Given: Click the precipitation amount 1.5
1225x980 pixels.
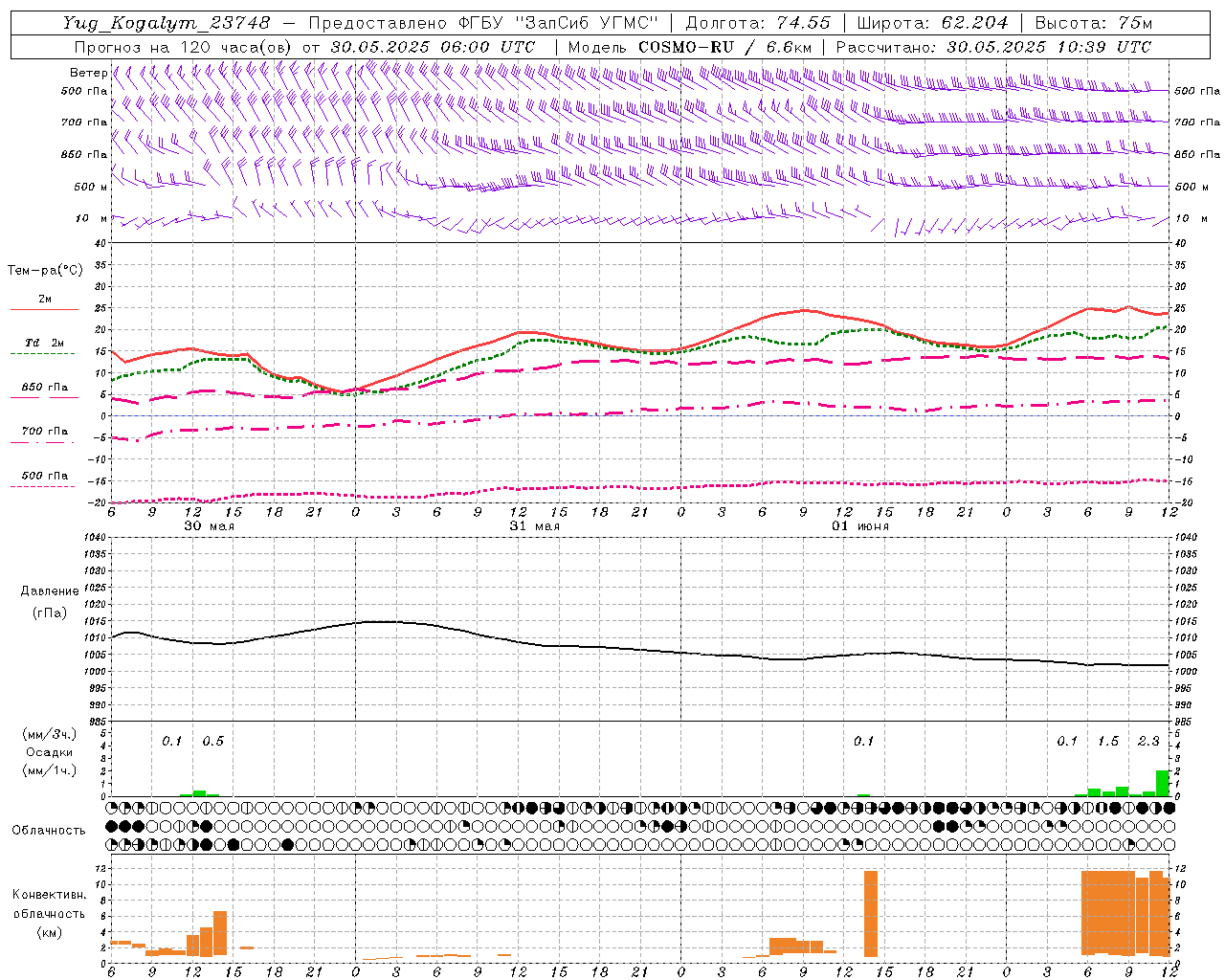Looking at the screenshot, I should [1108, 741].
